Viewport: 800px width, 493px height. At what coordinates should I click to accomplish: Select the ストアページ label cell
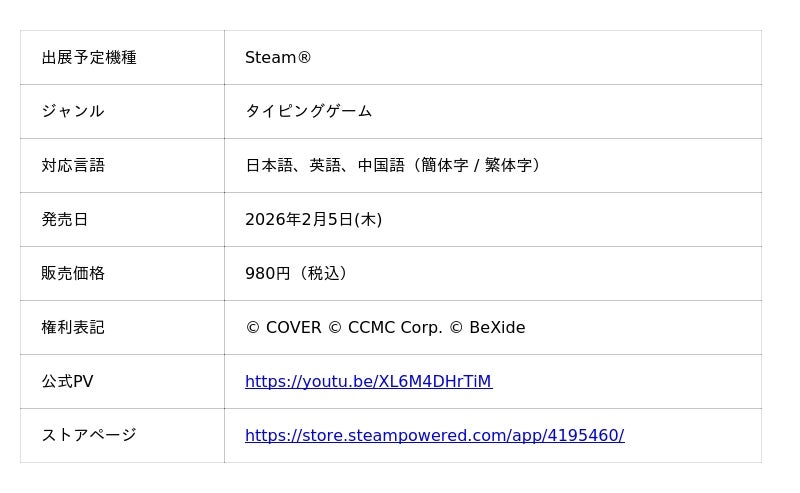89,435
